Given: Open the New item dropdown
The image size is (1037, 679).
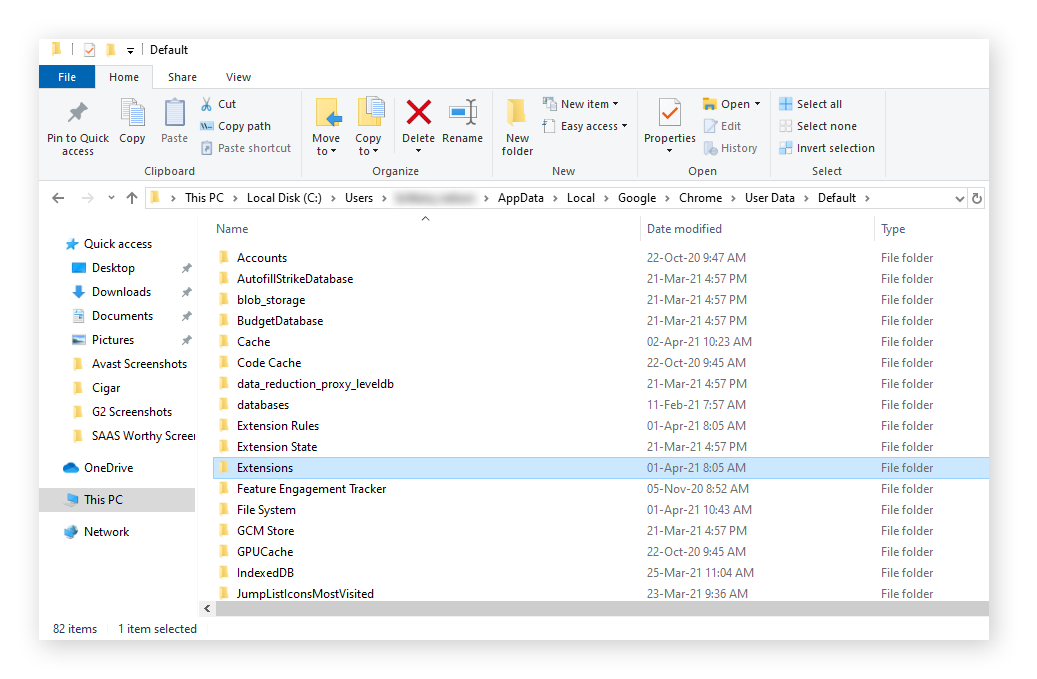Looking at the screenshot, I should pos(582,103).
